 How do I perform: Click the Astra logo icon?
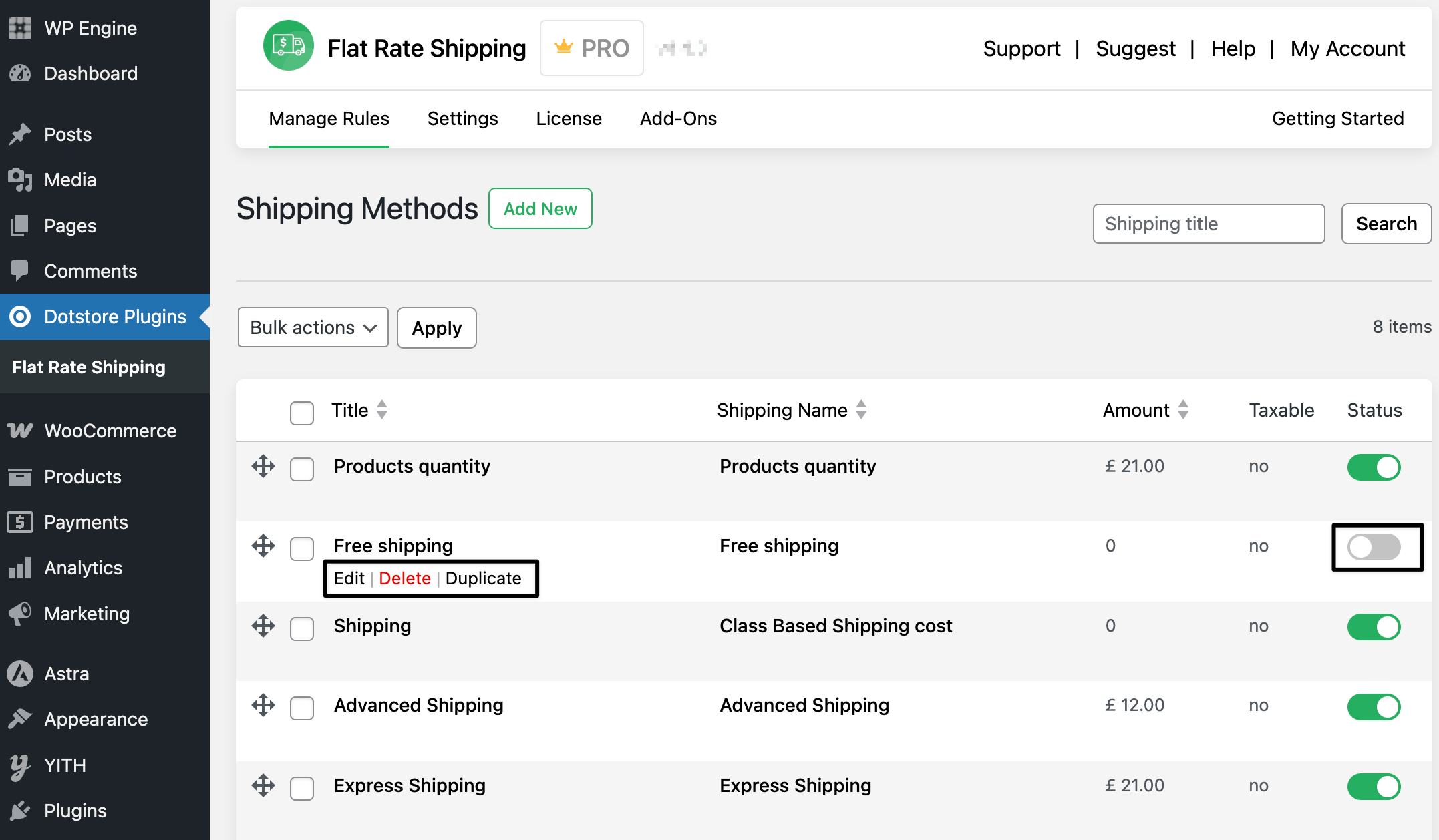click(x=20, y=674)
